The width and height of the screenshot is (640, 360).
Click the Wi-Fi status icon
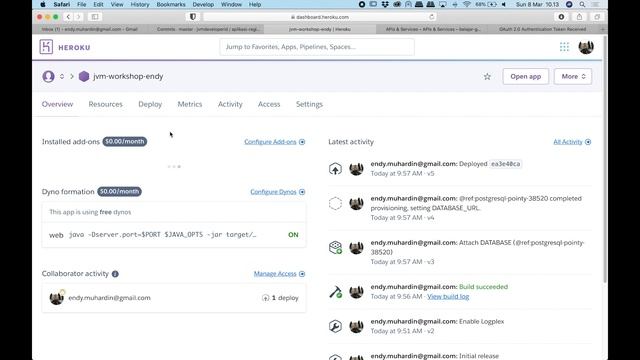pyautogui.click(x=467, y=4)
